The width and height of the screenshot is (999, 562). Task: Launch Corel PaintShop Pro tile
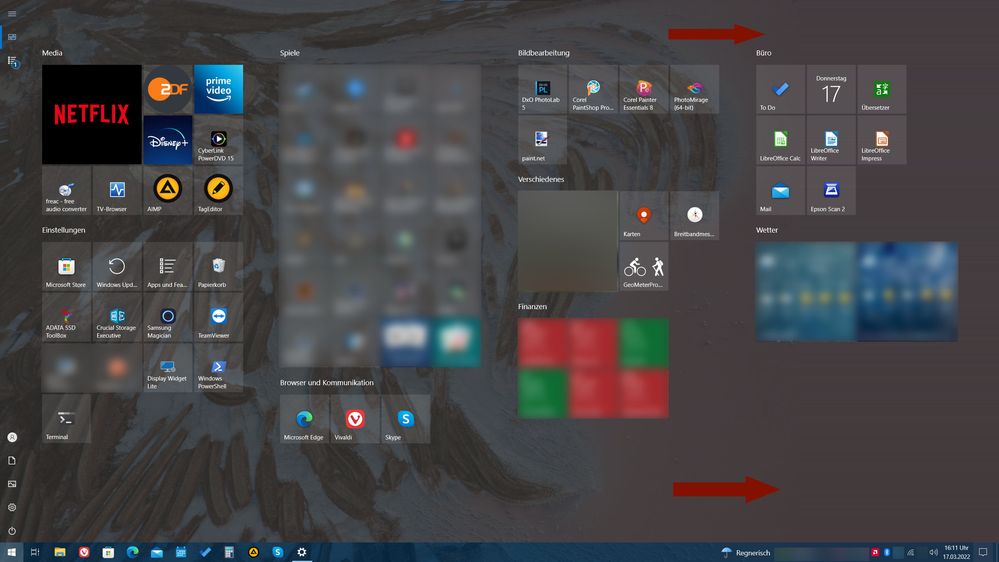click(x=593, y=89)
